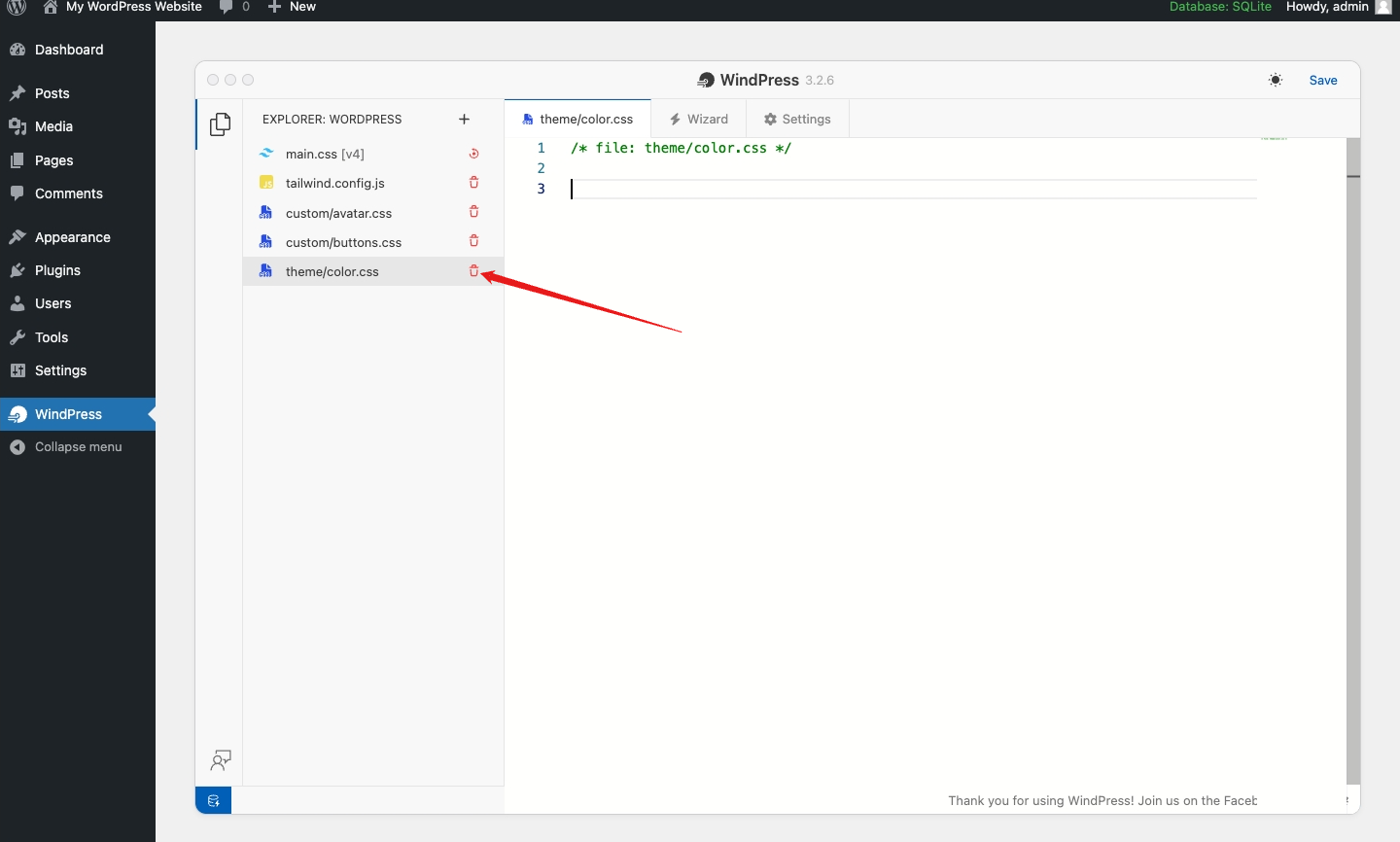
Task: Click the Save button
Action: tap(1323, 80)
